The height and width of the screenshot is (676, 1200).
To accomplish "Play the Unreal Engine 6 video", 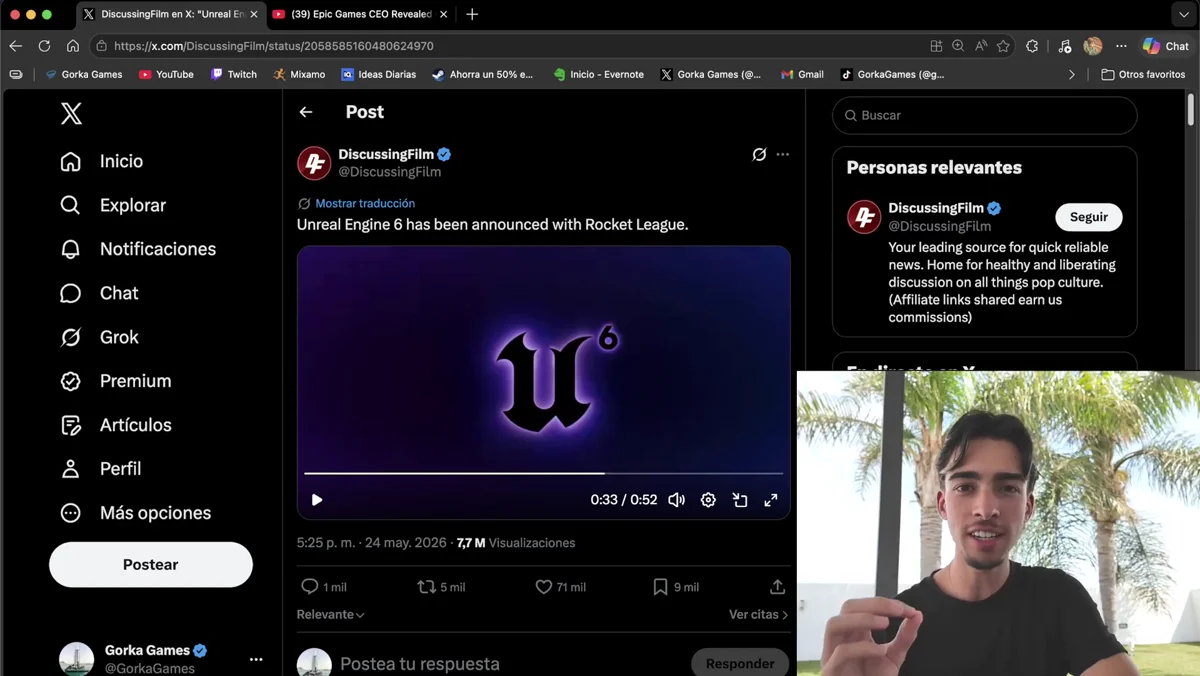I will 317,500.
